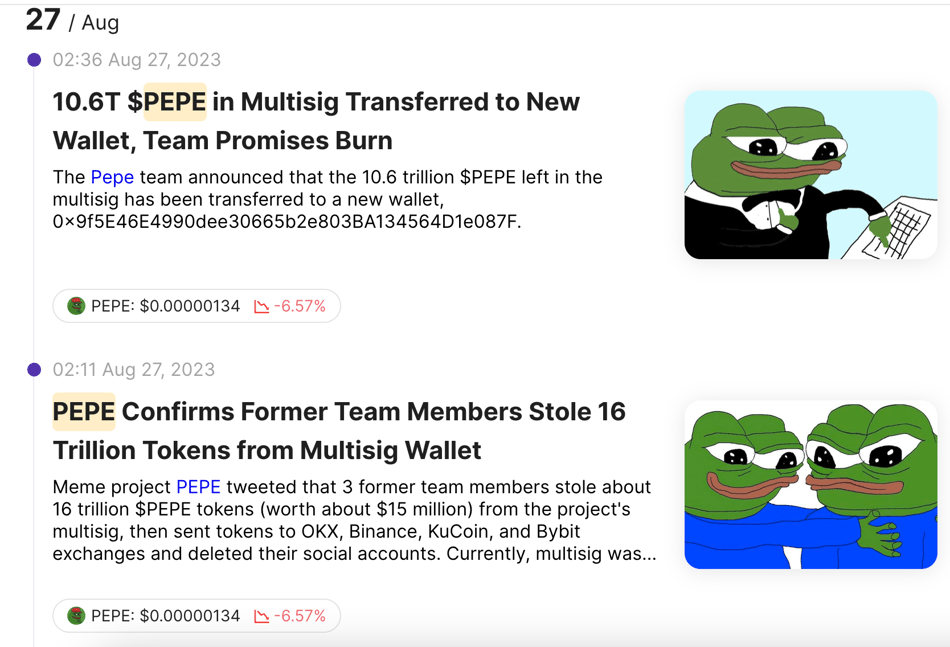Click the PEPE coin icon in second price tag
This screenshot has height=647, width=950.
[x=76, y=616]
